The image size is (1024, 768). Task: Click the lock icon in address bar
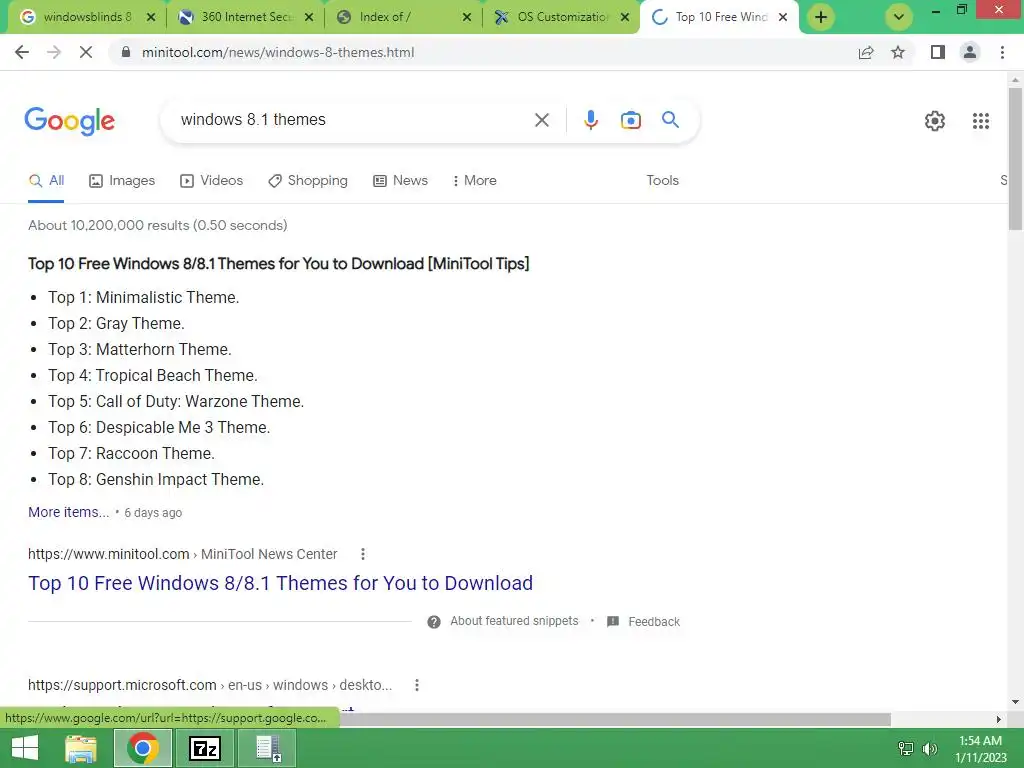point(126,52)
